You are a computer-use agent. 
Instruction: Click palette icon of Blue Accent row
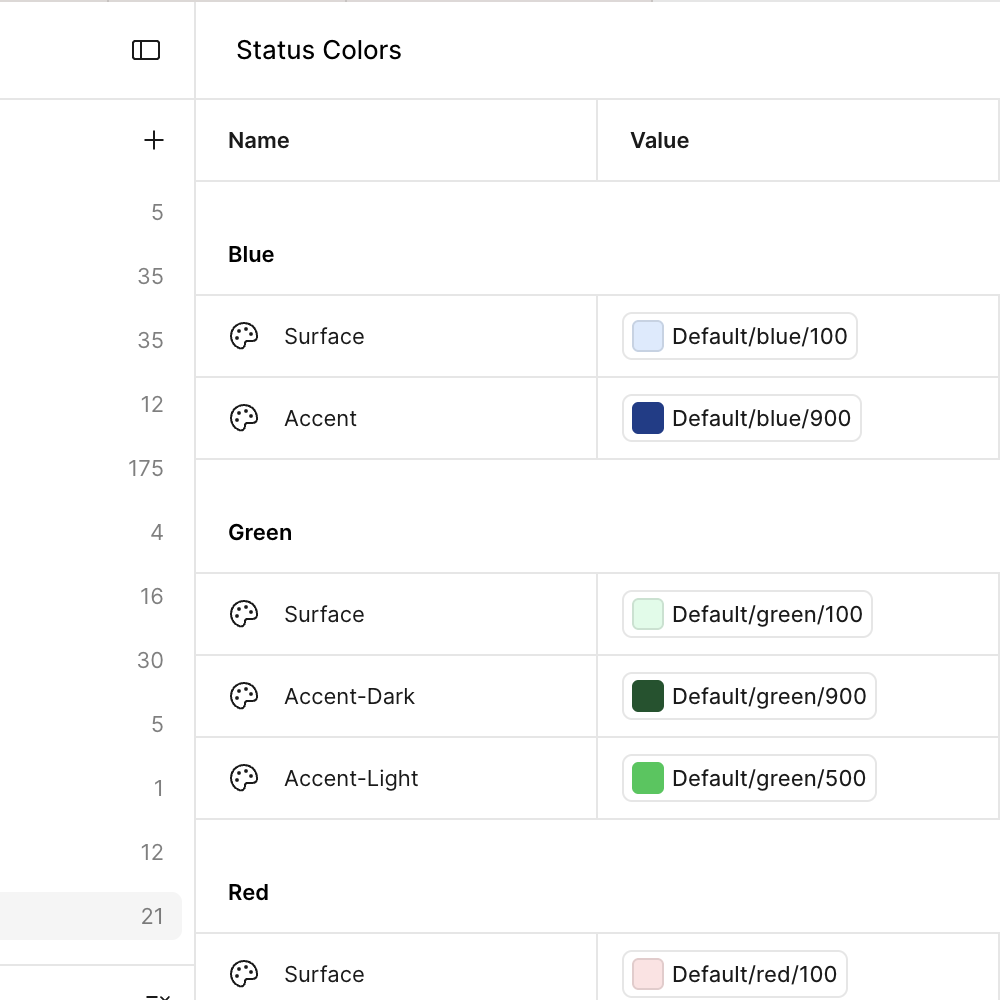point(244,418)
